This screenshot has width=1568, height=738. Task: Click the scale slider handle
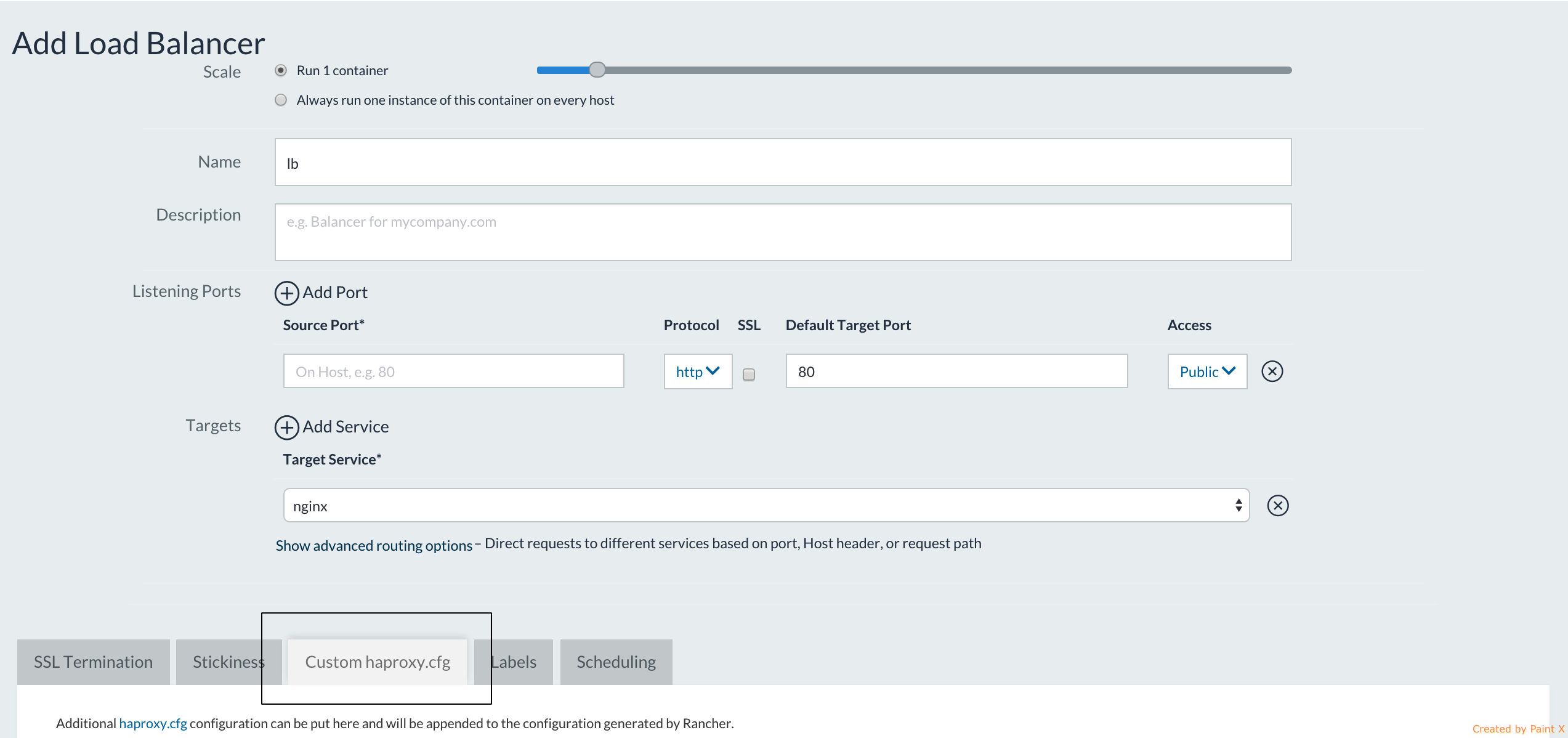click(597, 70)
